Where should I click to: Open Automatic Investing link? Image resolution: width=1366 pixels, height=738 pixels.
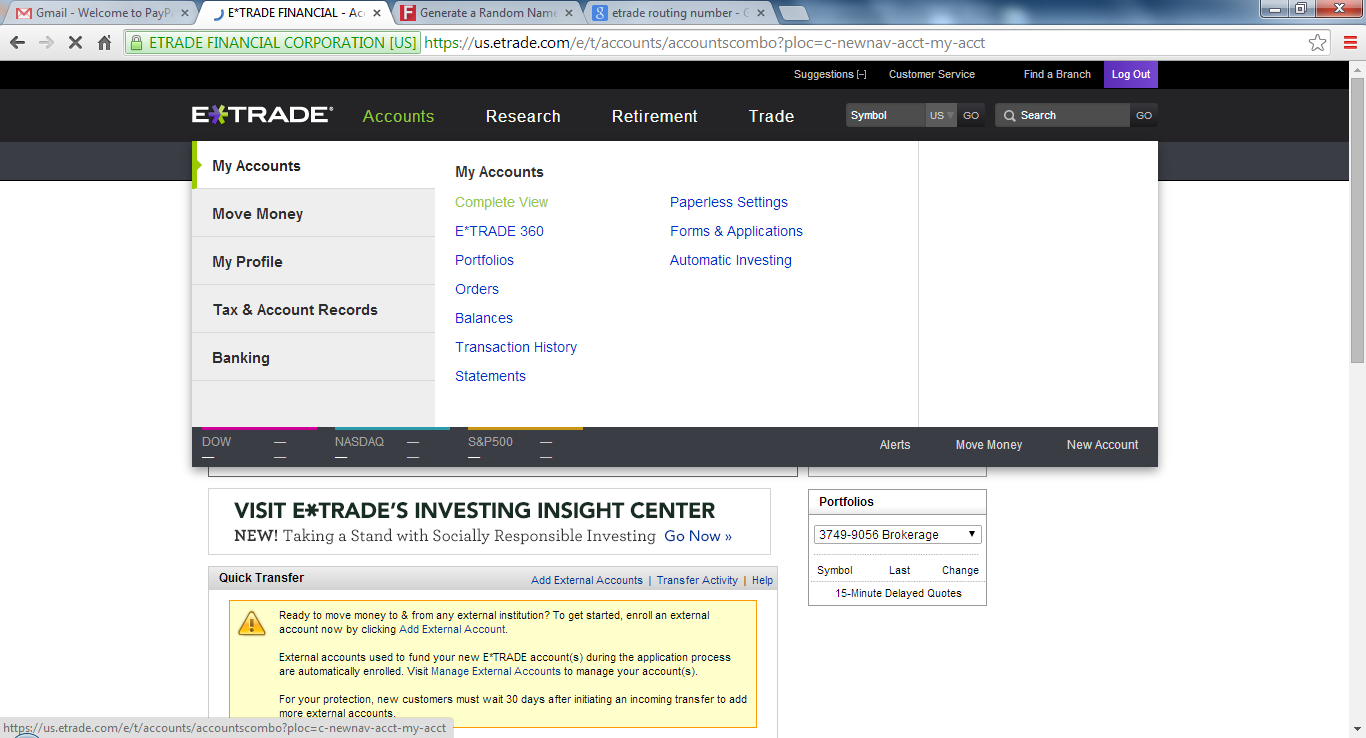point(731,260)
